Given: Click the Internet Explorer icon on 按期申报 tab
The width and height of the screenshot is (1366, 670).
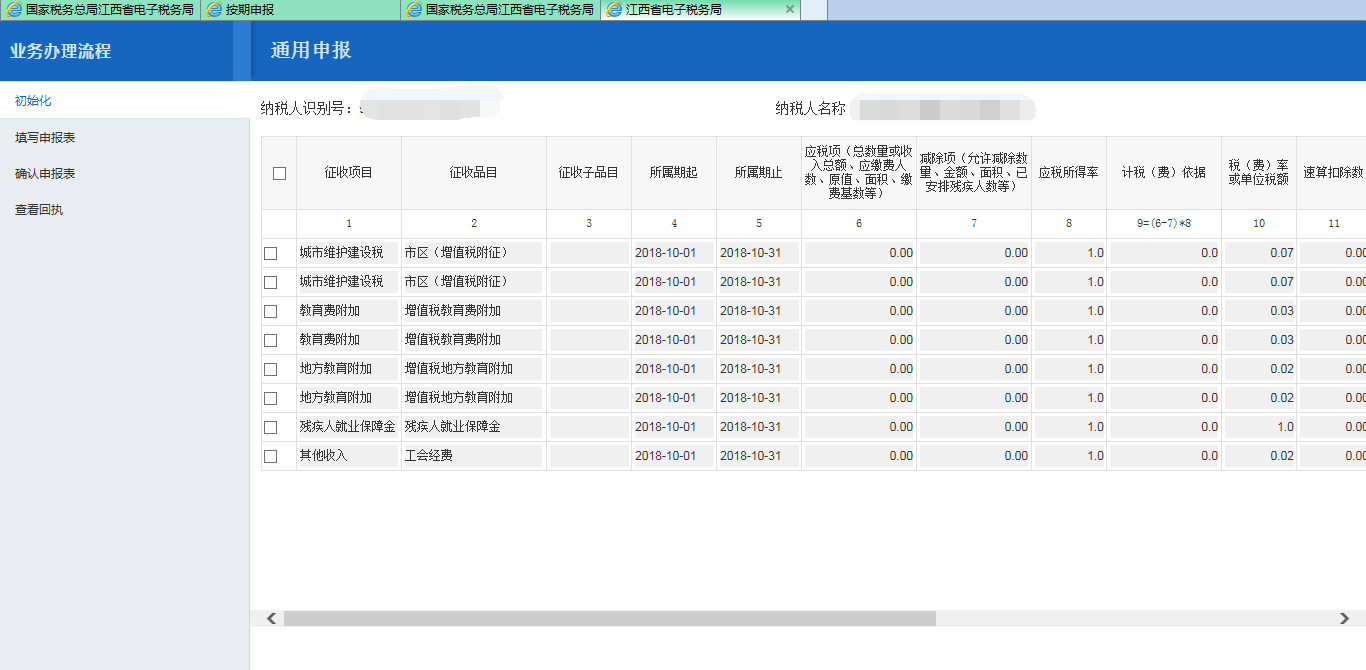Looking at the screenshot, I should [x=214, y=10].
